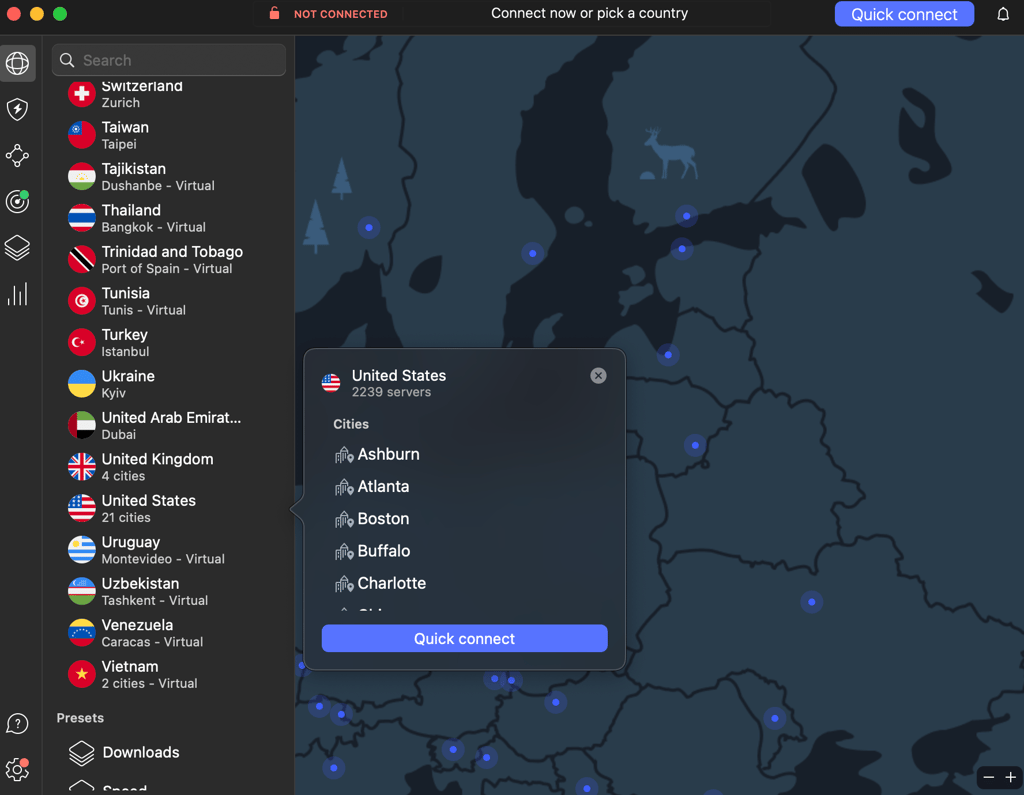Zoom out the map with minus
This screenshot has height=795, width=1024.
[x=989, y=777]
